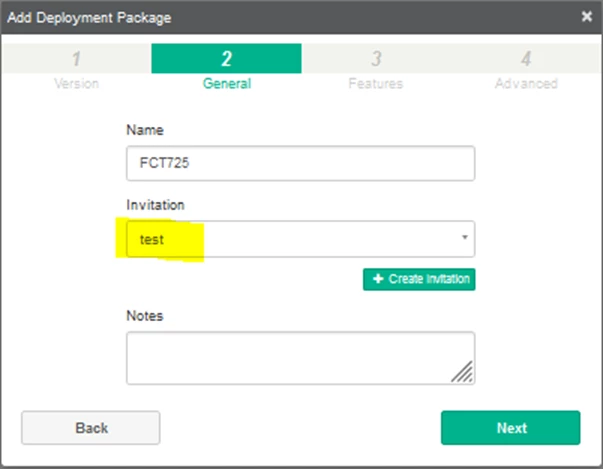The width and height of the screenshot is (603, 469).
Task: Focus the Notes text area
Action: coord(300,358)
